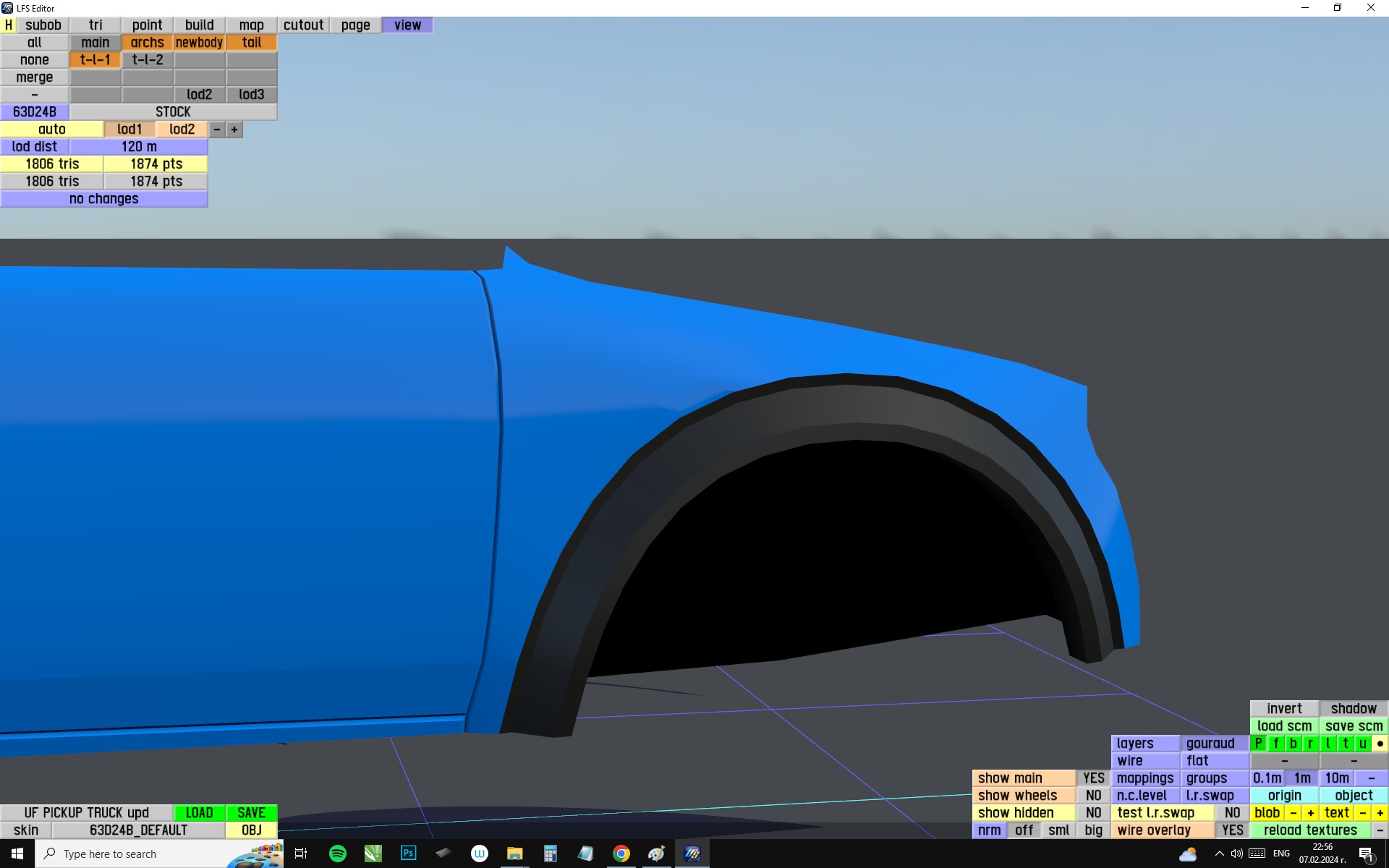Screen dimensions: 1389x868
Task: Open Google Chrome from the taskbar
Action: point(621,854)
